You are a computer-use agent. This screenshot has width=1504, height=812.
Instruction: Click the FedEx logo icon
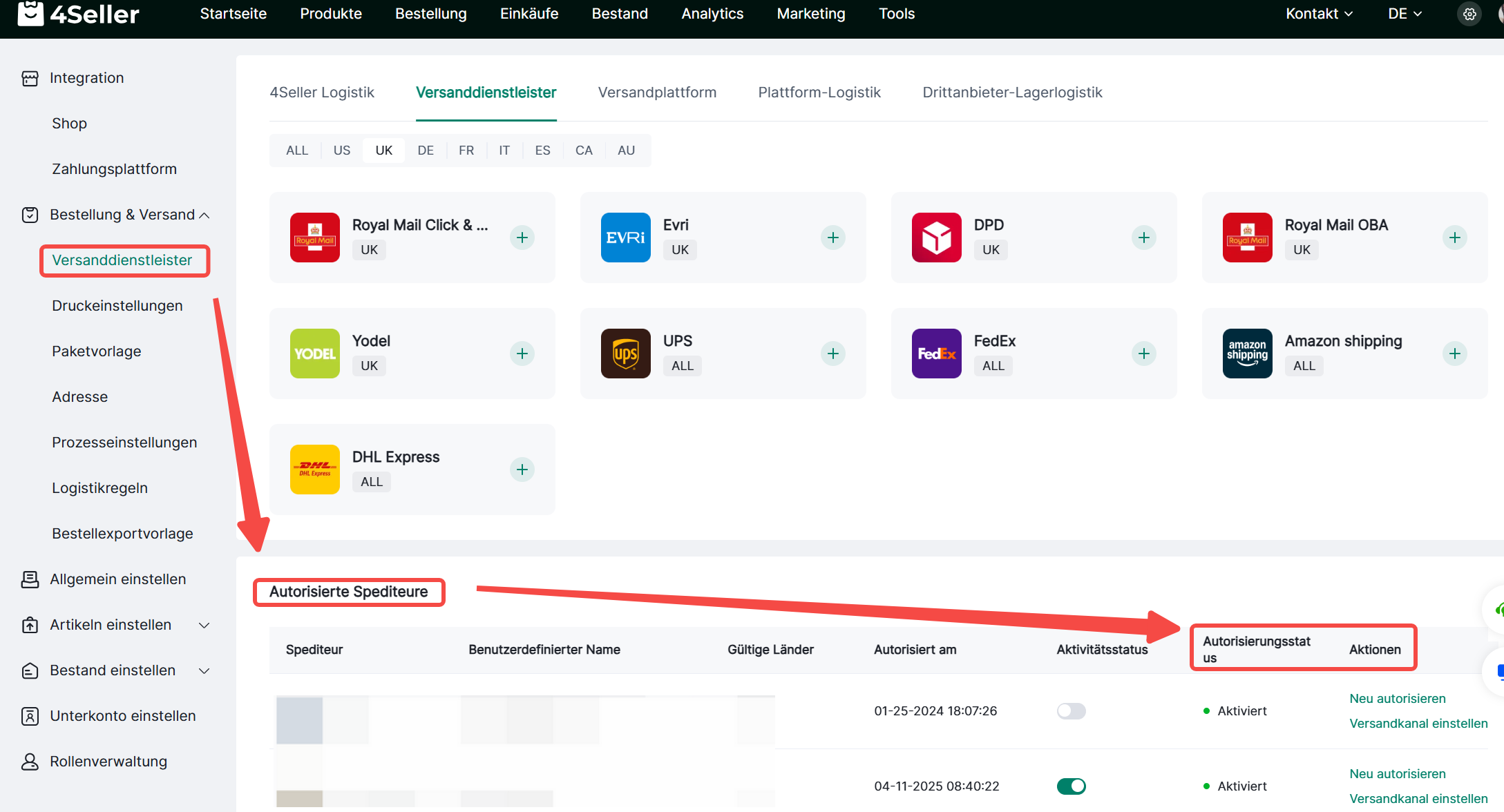pos(936,354)
